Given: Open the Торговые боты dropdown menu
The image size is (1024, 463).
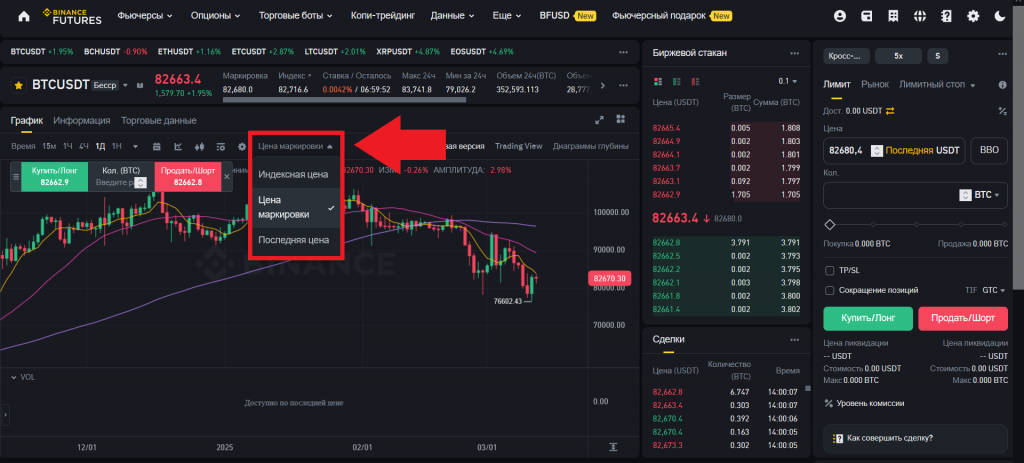Looking at the screenshot, I should click(x=296, y=16).
